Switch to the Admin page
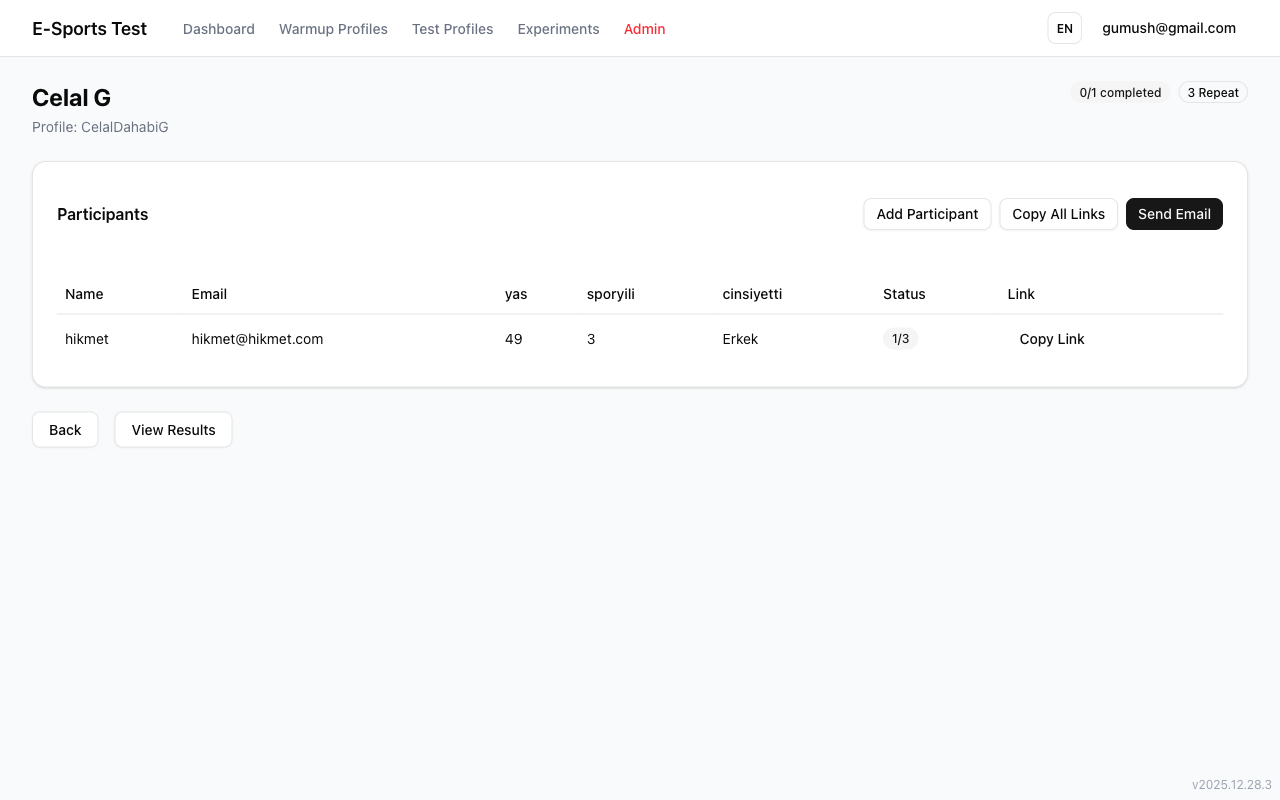The image size is (1280, 800). click(644, 29)
